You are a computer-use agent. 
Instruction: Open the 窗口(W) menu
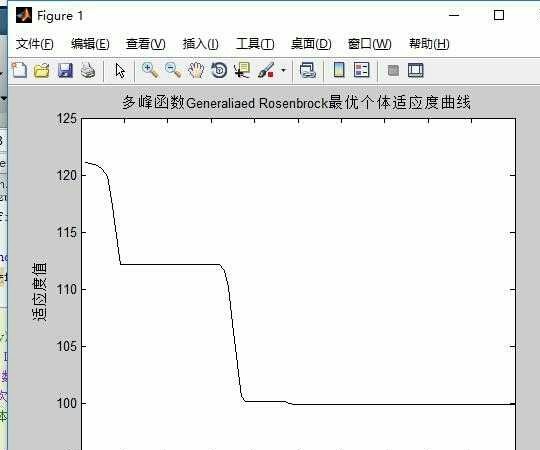[x=370, y=44]
